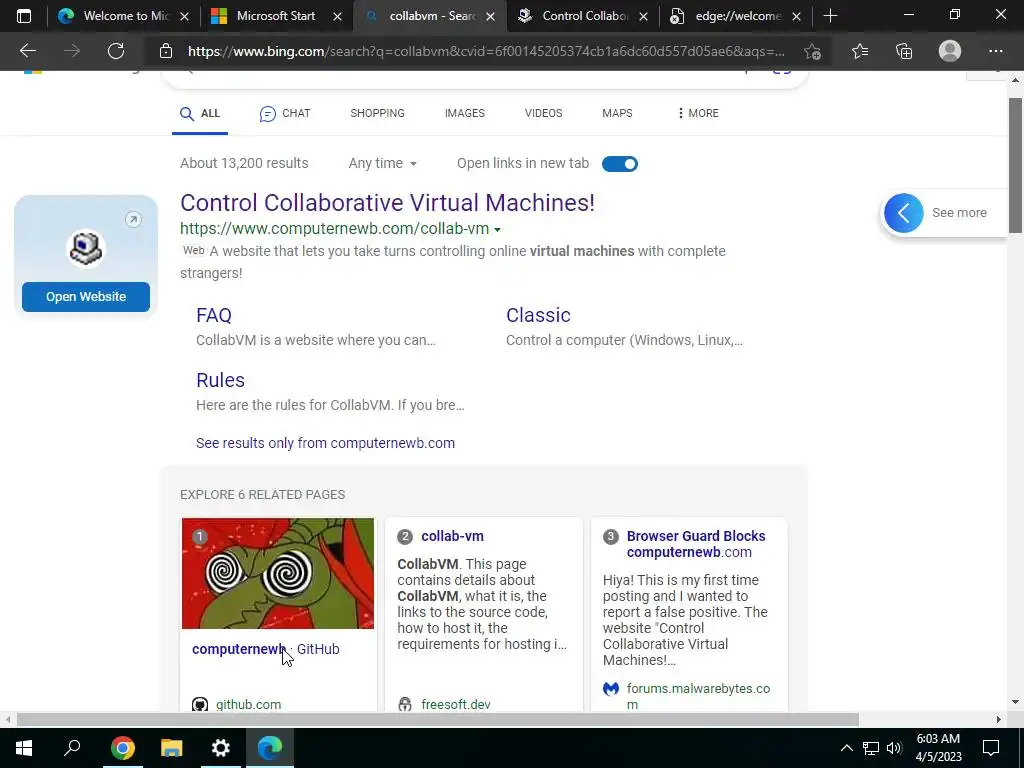Click the See more chevron button
Screen dimensions: 1024x768
click(904, 213)
